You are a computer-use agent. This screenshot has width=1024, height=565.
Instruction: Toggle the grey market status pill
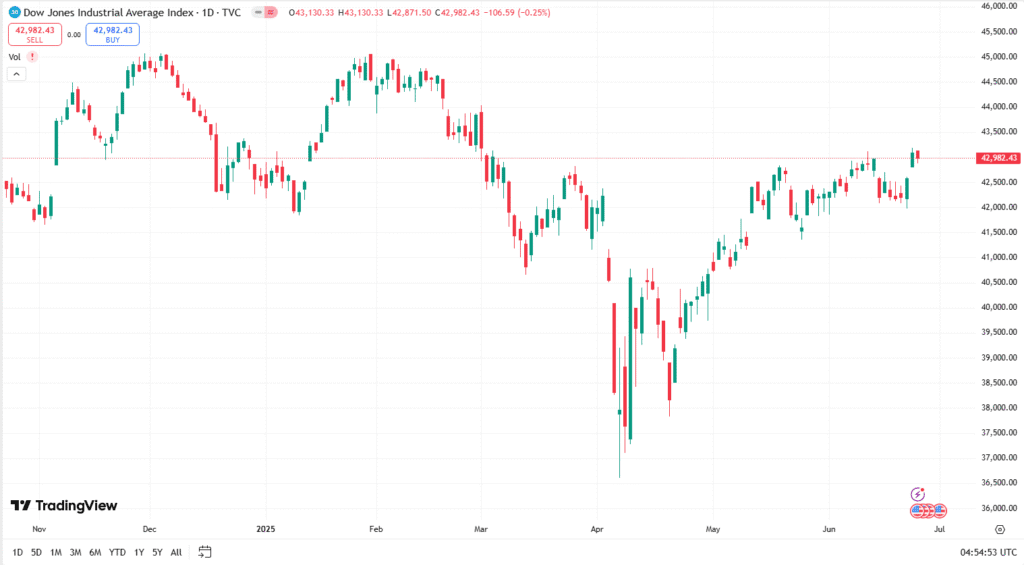pos(259,12)
